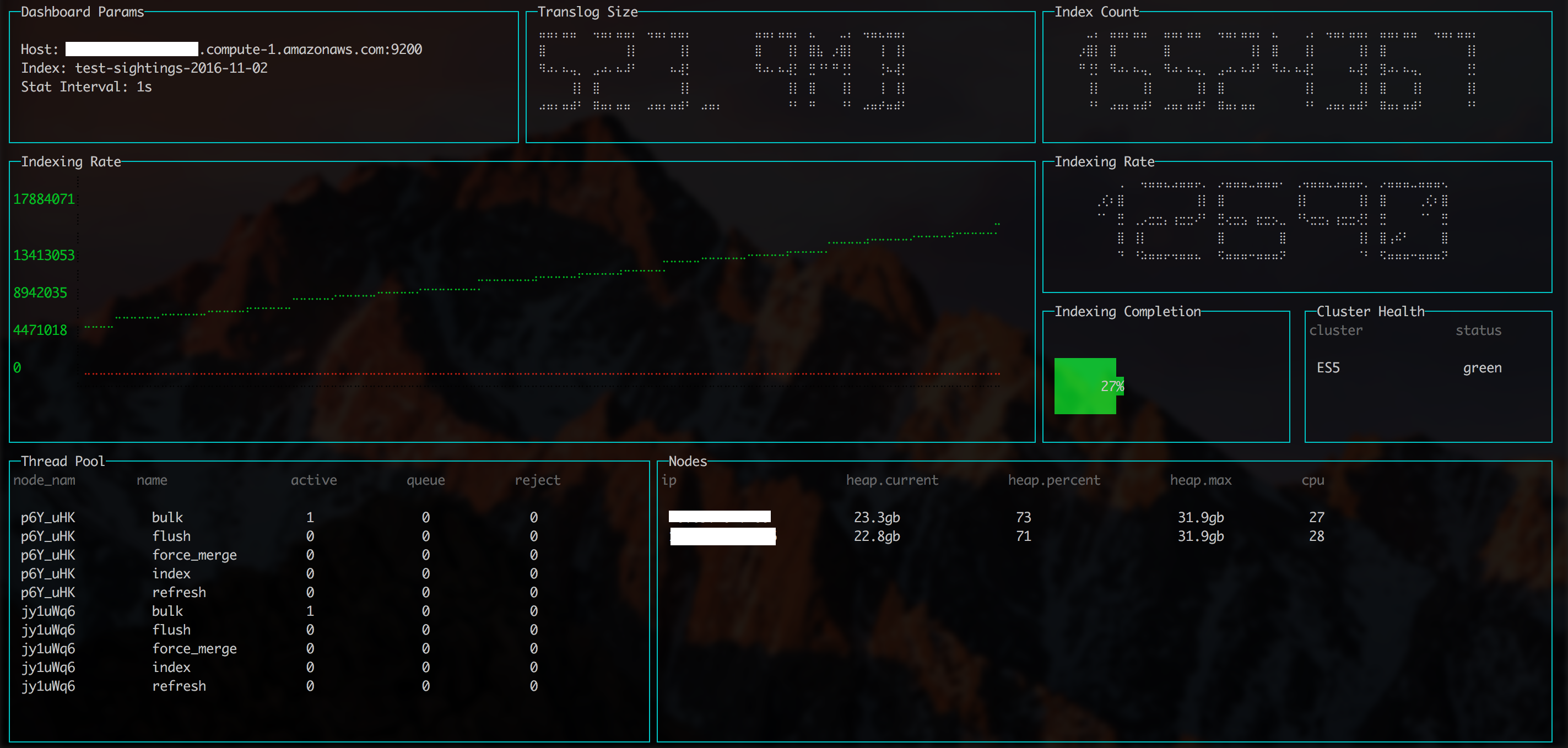Select the jy1uWq6 refresh thread row

point(179,686)
